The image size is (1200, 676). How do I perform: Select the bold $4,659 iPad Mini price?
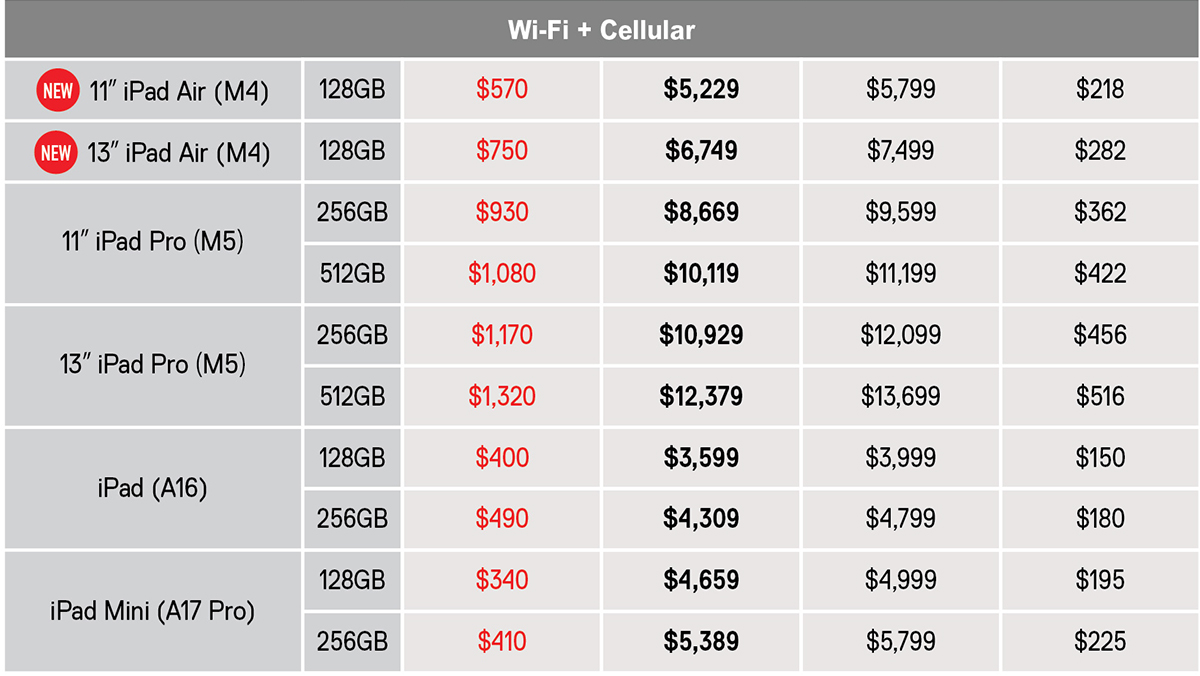701,581
